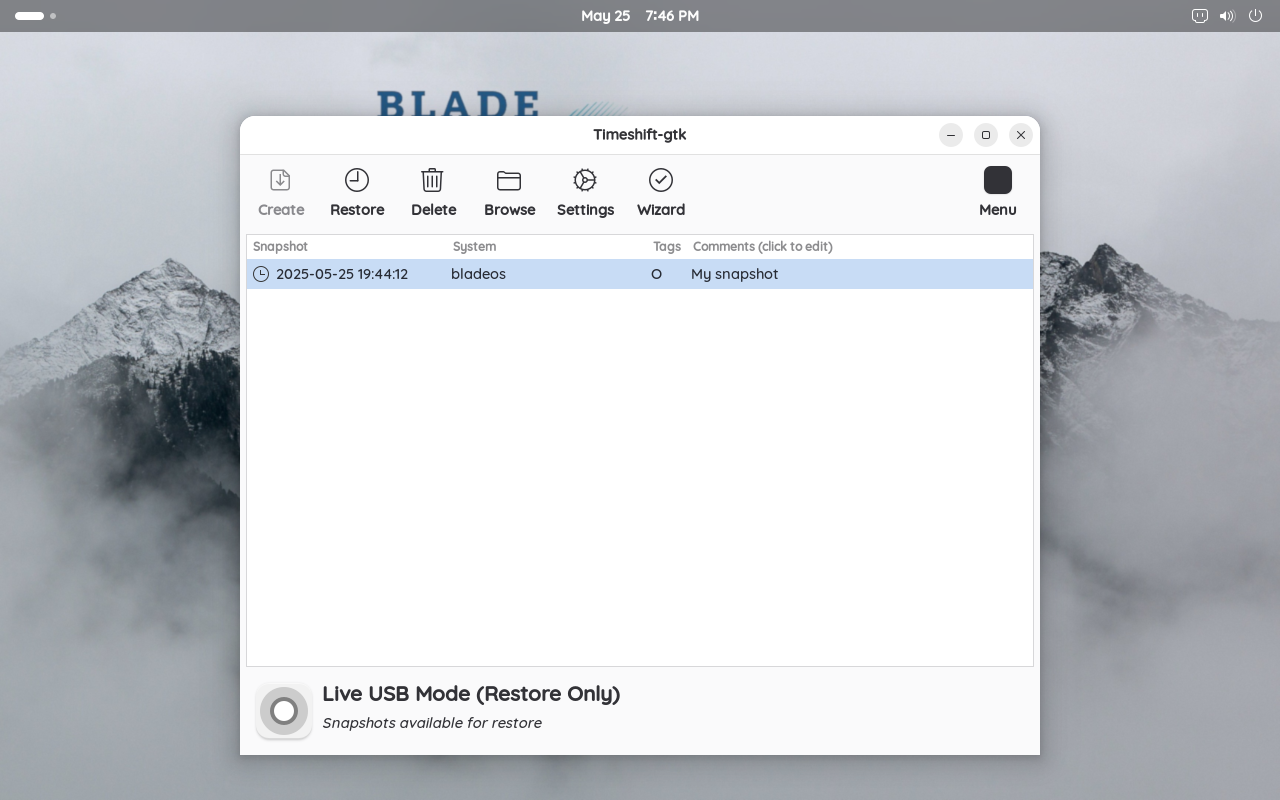The width and height of the screenshot is (1280, 800).
Task: Click the O tag of the snapshot
Action: 657,274
